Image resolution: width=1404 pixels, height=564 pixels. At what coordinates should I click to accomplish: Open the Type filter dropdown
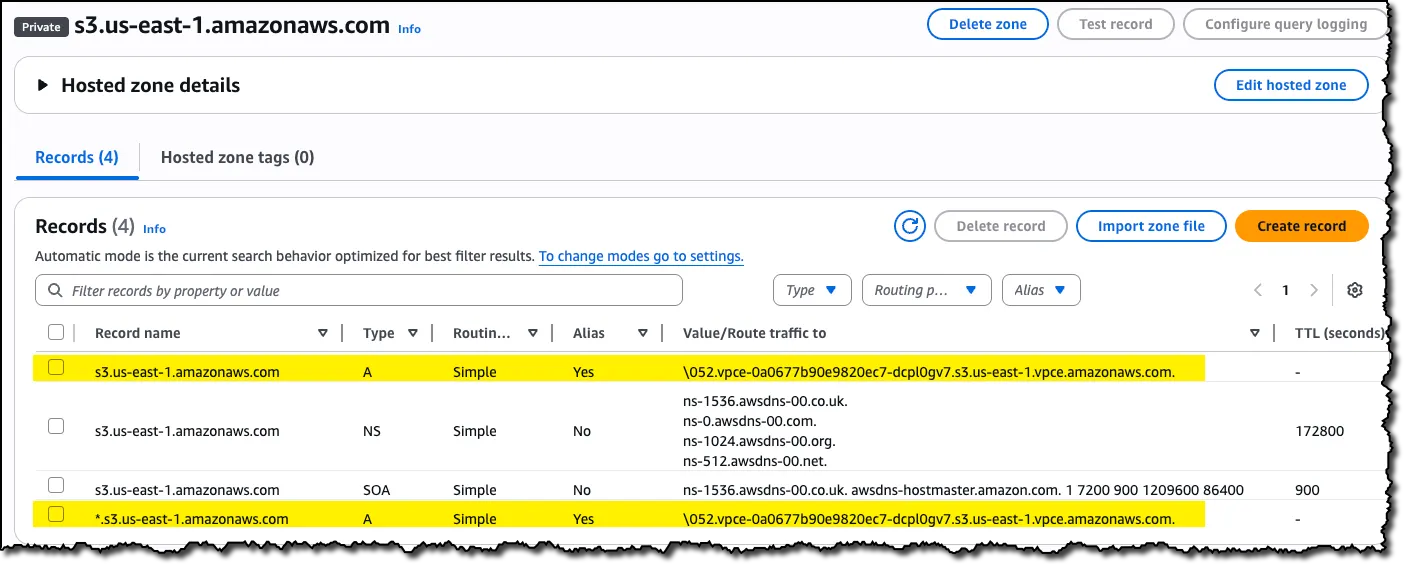click(811, 290)
